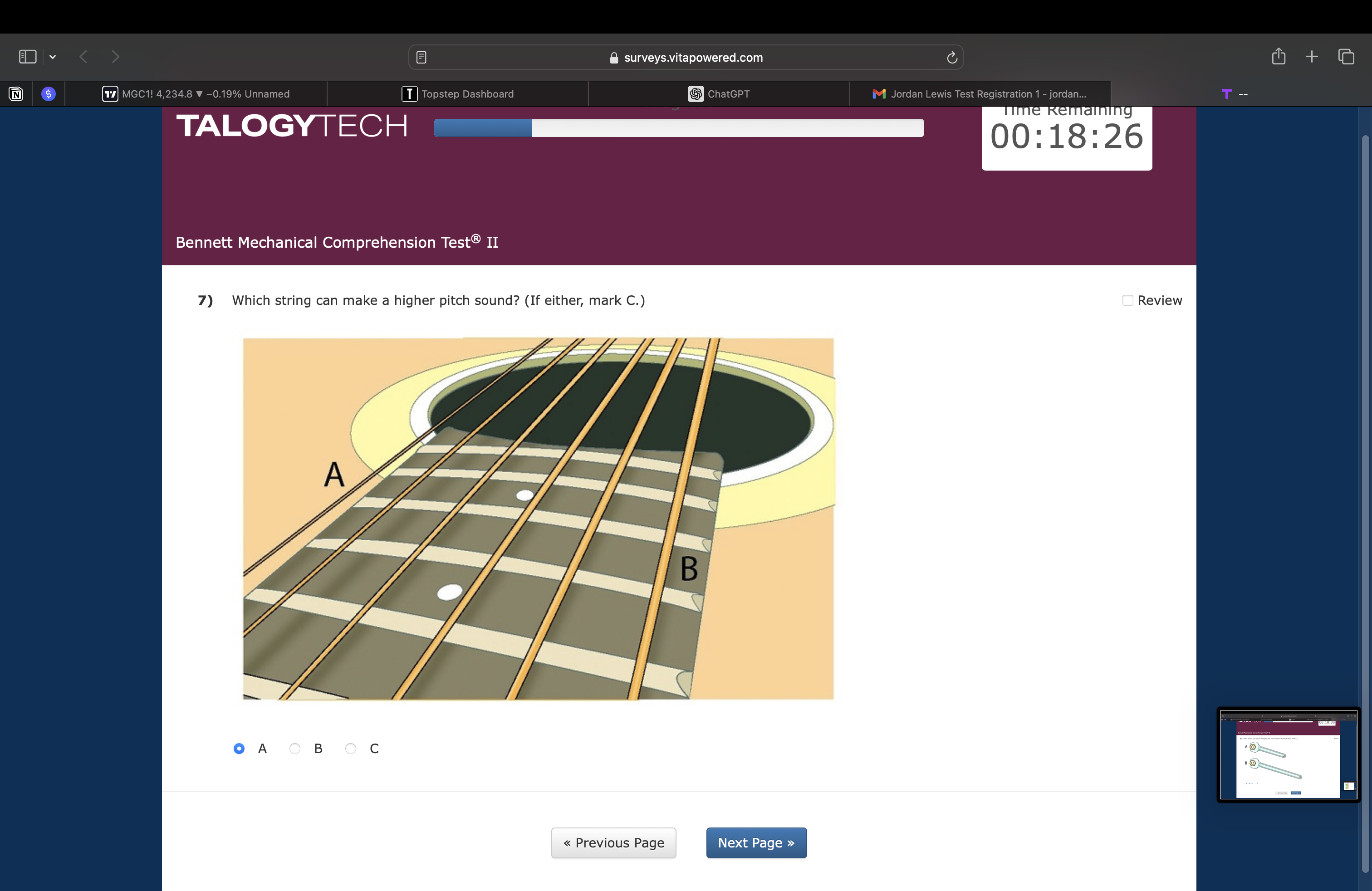Viewport: 1372px width, 891px height.
Task: Switch to the Topstep Dashboard tab
Action: pos(458,94)
